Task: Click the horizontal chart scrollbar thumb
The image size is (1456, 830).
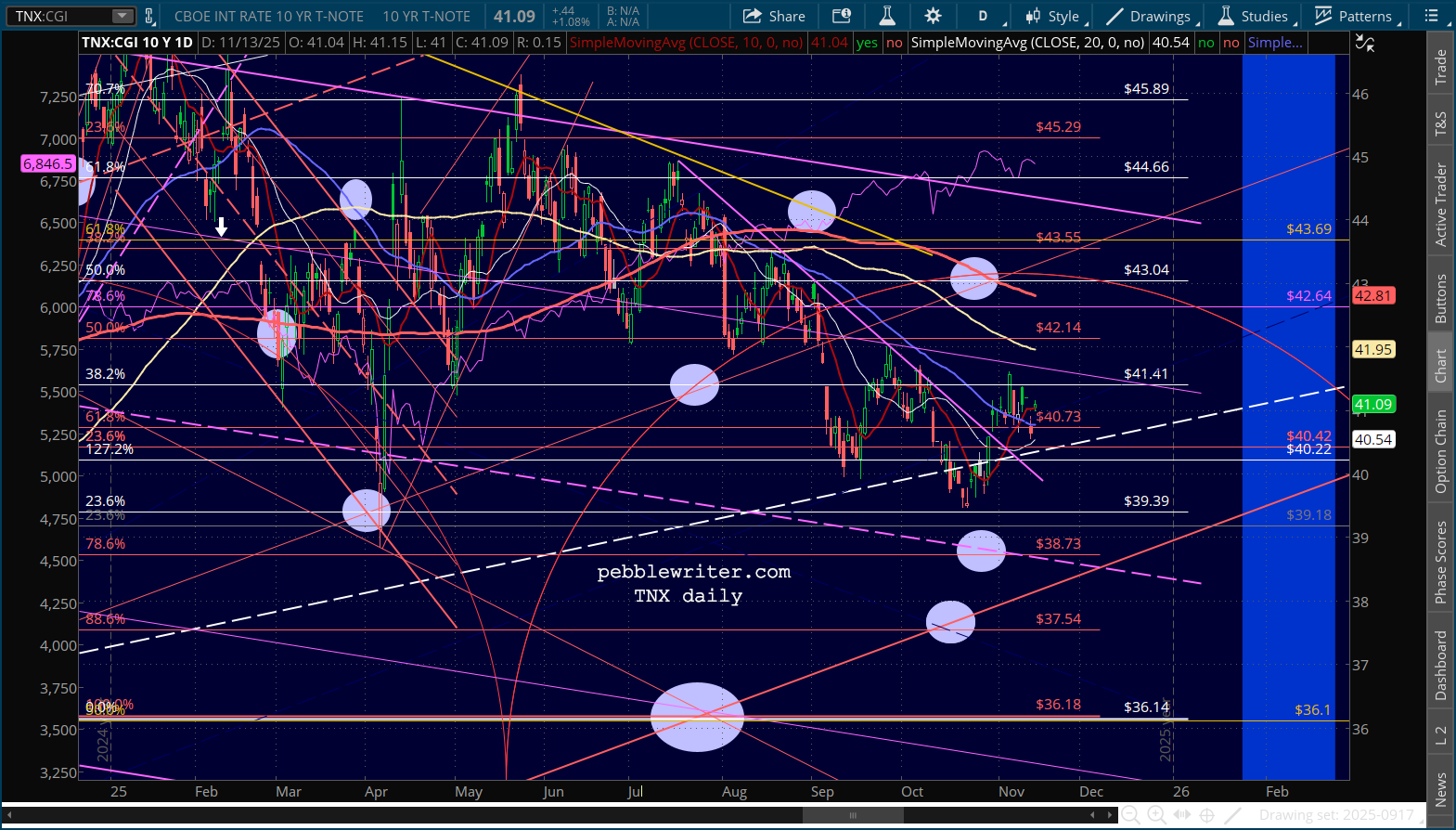Action: [x=852, y=815]
